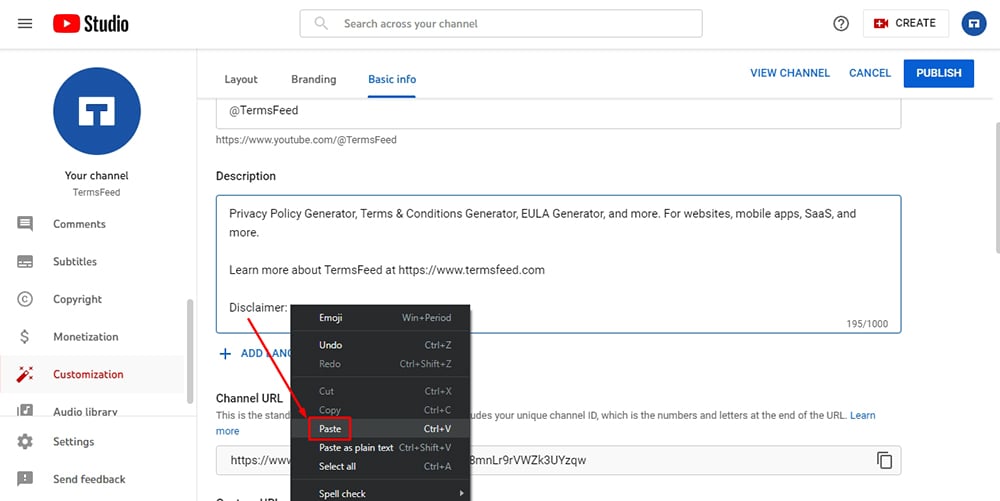
Task: Click the YouTube Studio logo
Action: (91, 24)
